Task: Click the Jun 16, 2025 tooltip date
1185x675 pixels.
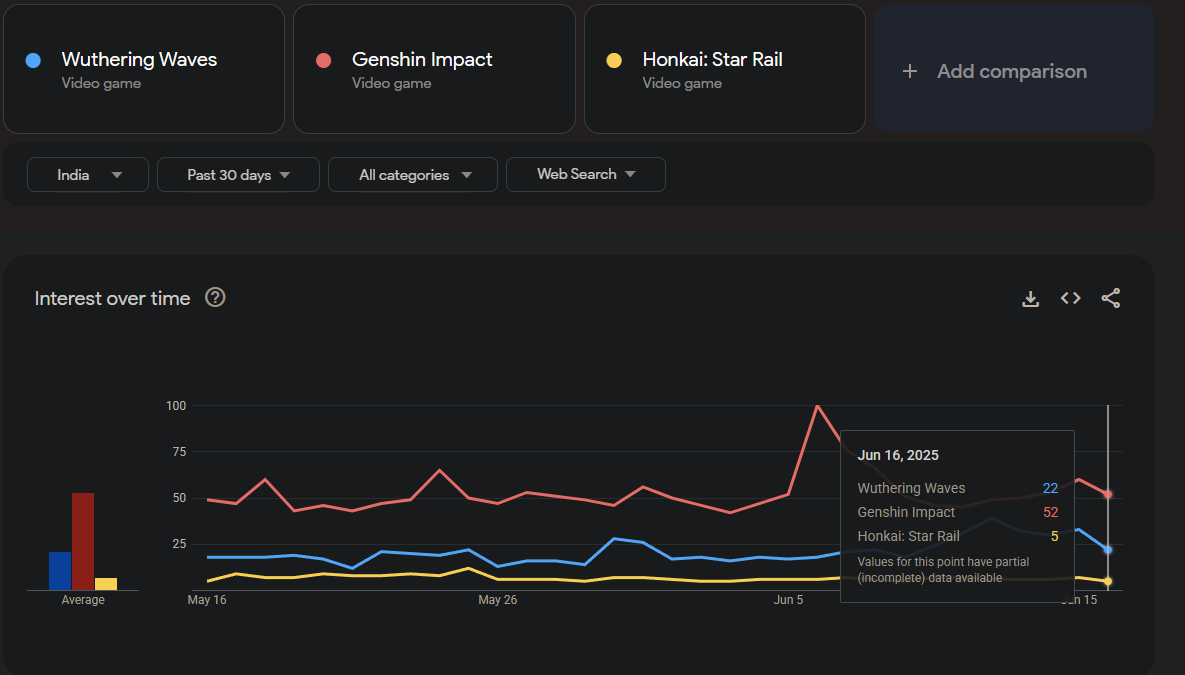Action: pyautogui.click(x=898, y=455)
